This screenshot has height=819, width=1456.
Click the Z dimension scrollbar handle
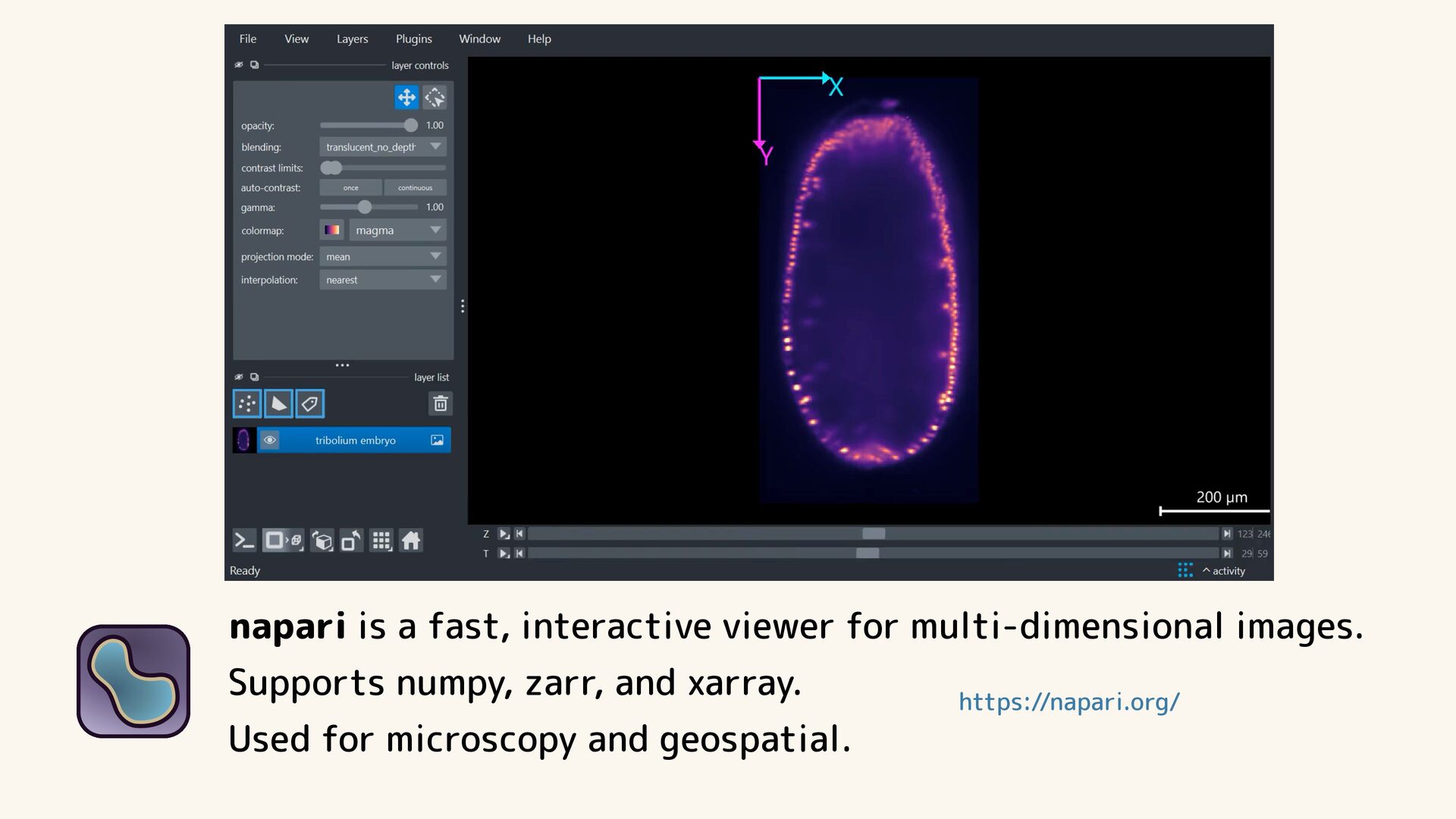point(874,534)
